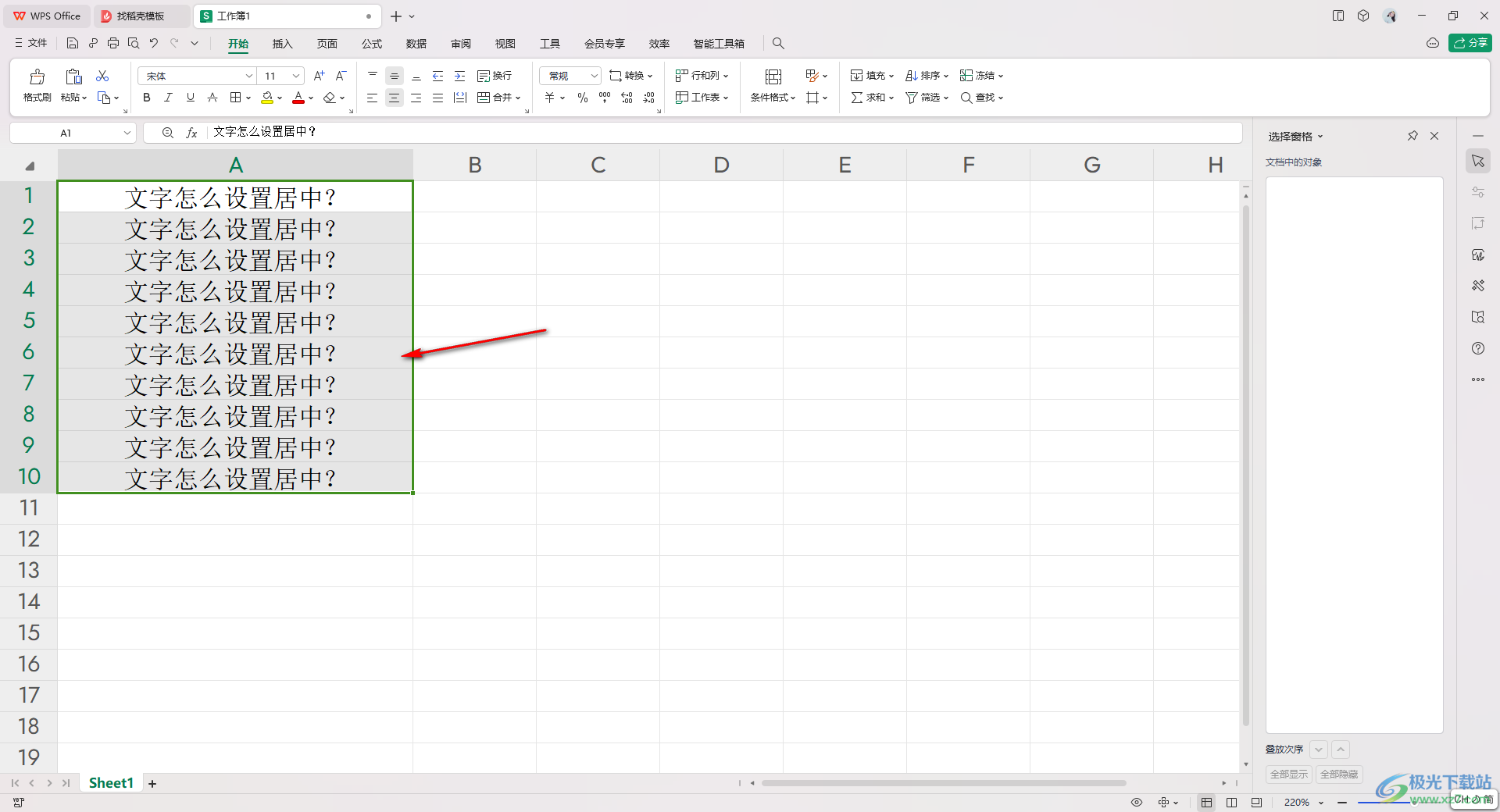
Task: Open the font name 宋体 dropdown
Action: 249,76
